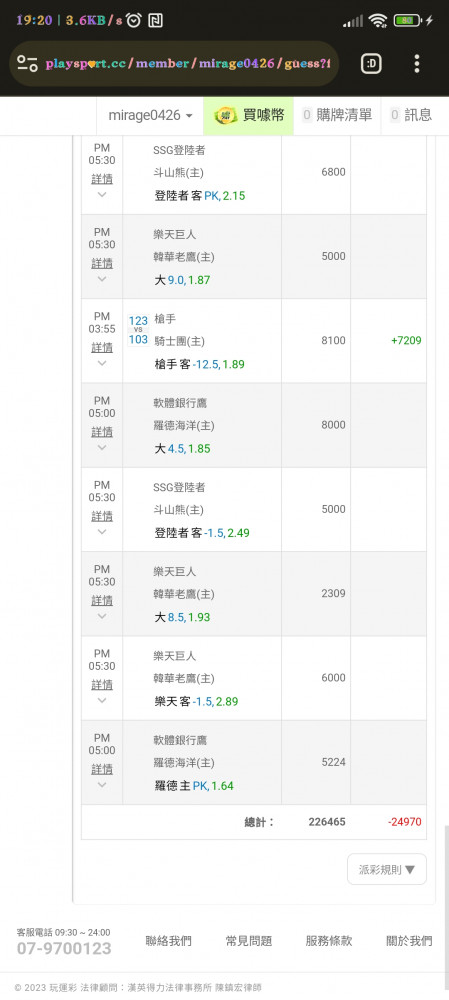The height and width of the screenshot is (1000, 449).
Task: Open the browser tab switcher icon
Action: (x=371, y=63)
